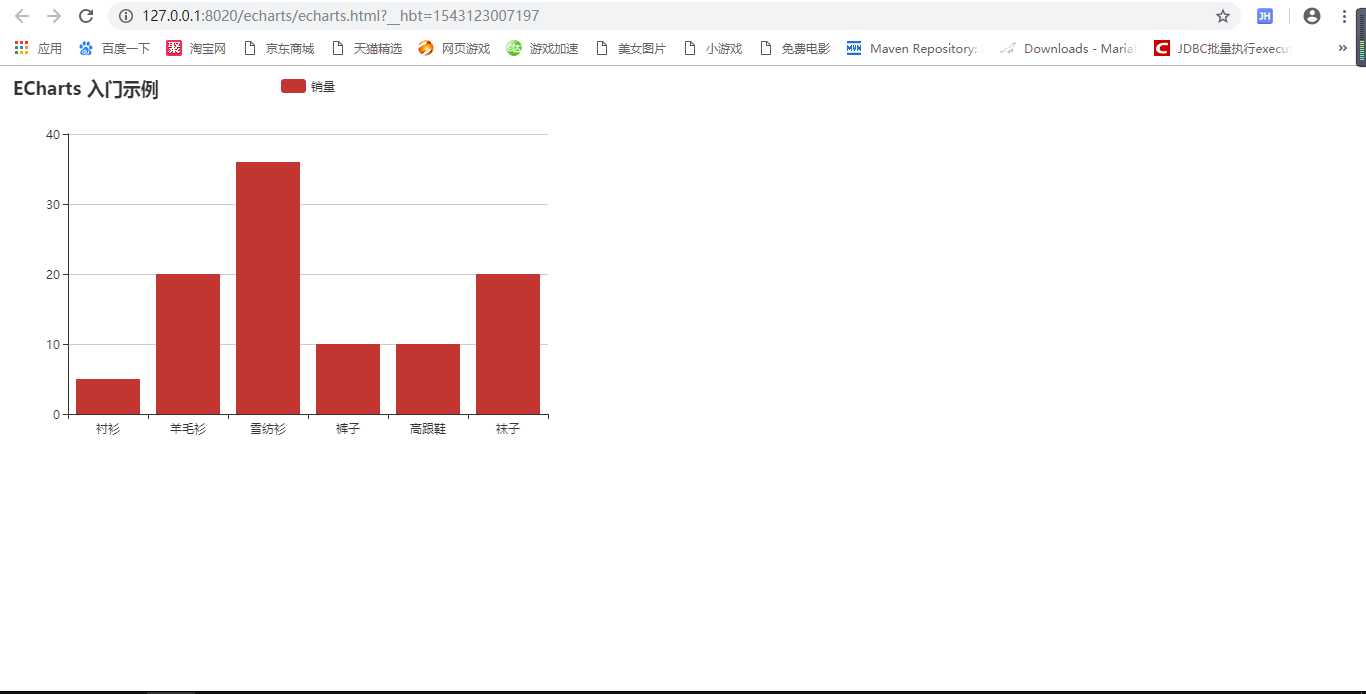This screenshot has height=694, width=1366.
Task: Expand the bookmarks overflow chevron
Action: tap(1342, 48)
